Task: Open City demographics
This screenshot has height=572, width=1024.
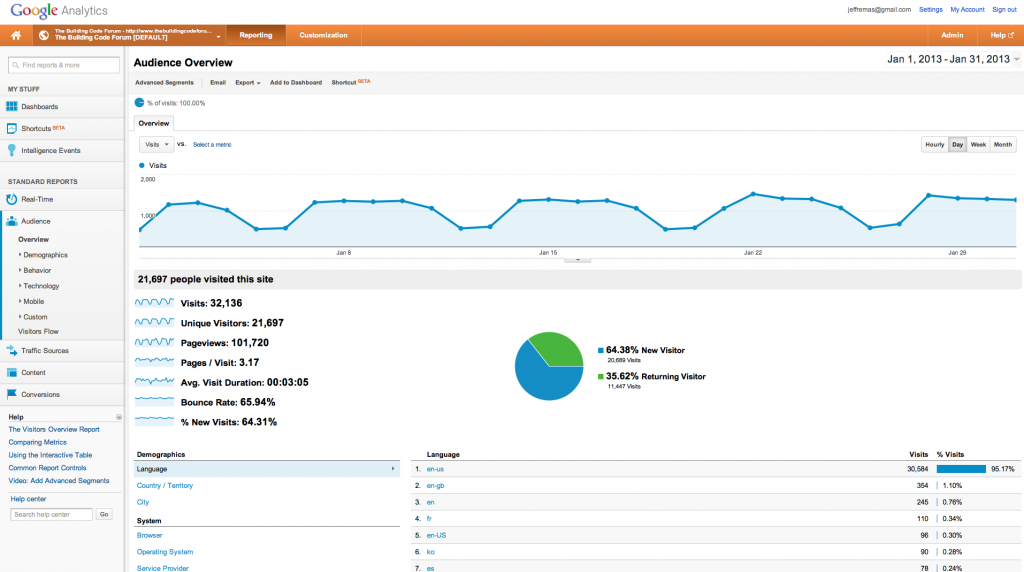Action: click(143, 502)
